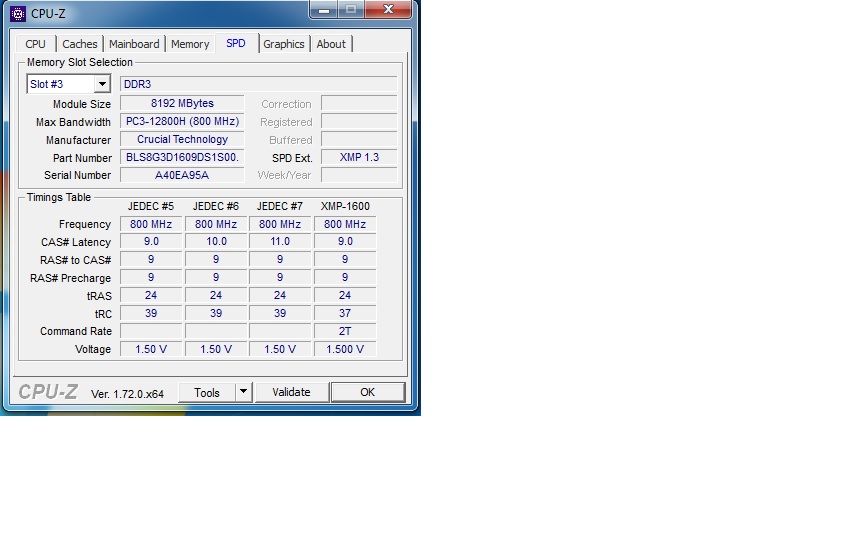Click the Validate button
Screen dimensions: 864x540
291,392
